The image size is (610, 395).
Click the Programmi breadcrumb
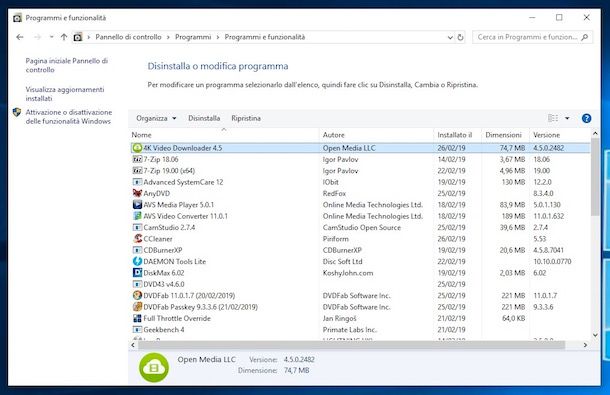[193, 37]
